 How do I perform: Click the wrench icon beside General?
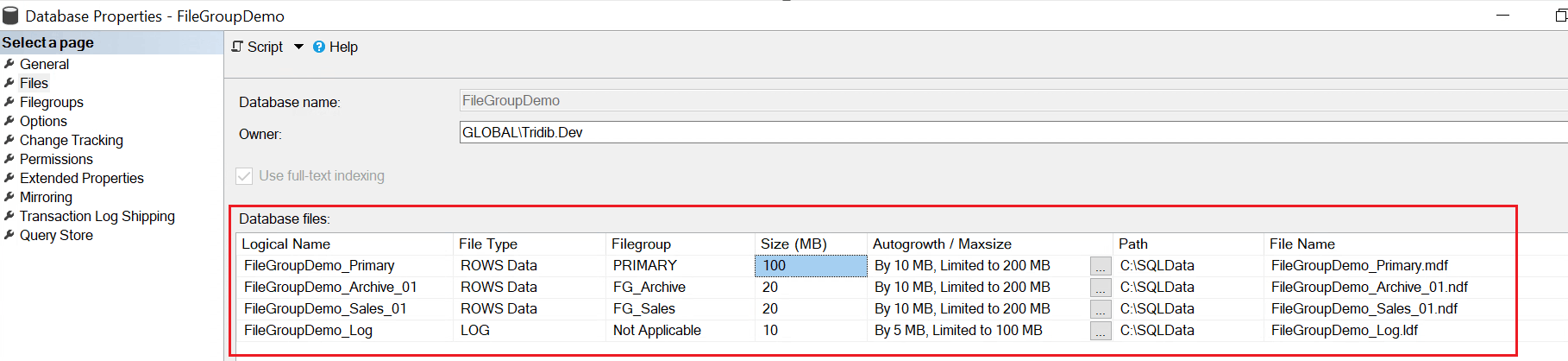(x=9, y=63)
